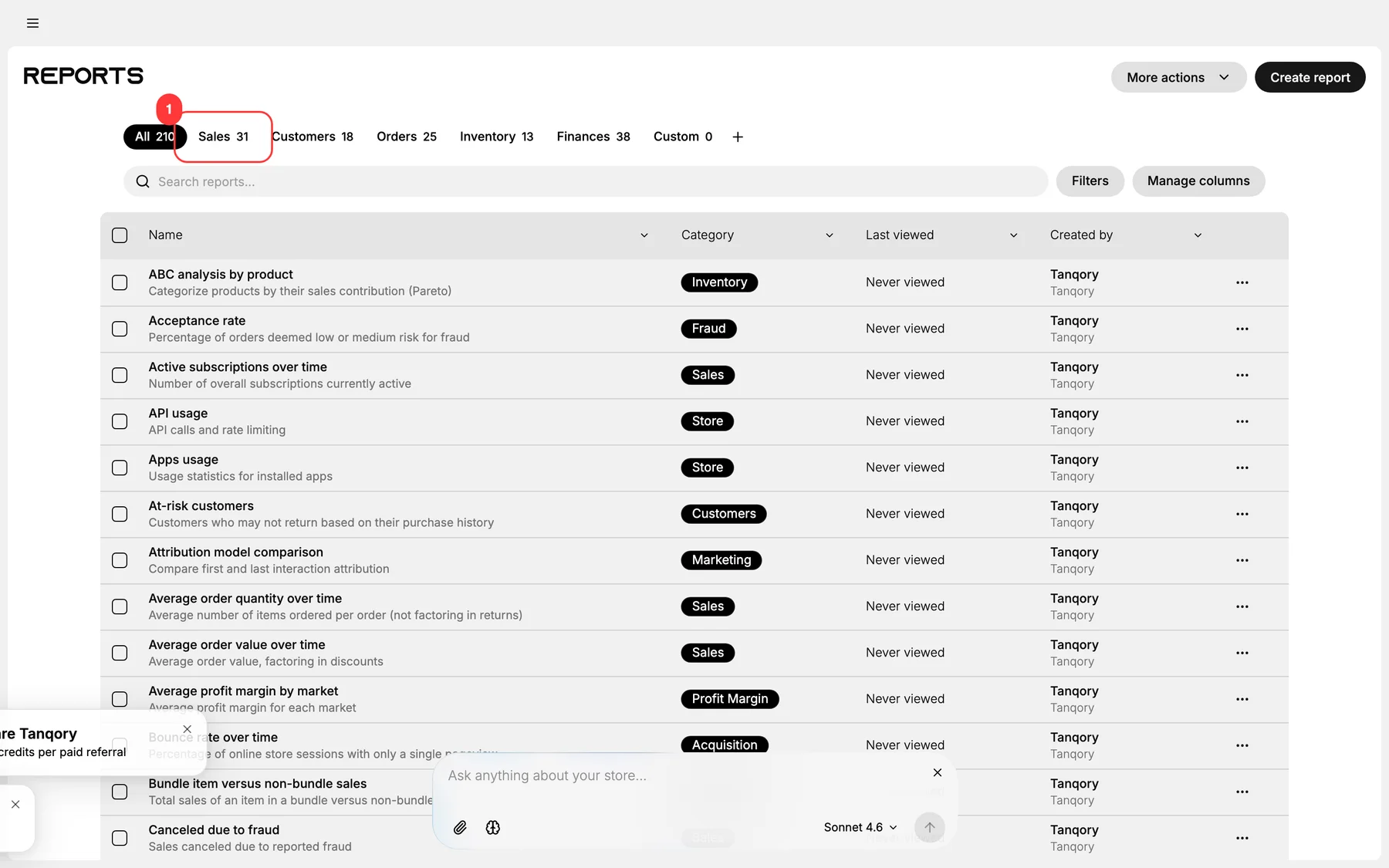Sort by the Name column chevron
The image size is (1389, 868).
tap(644, 235)
